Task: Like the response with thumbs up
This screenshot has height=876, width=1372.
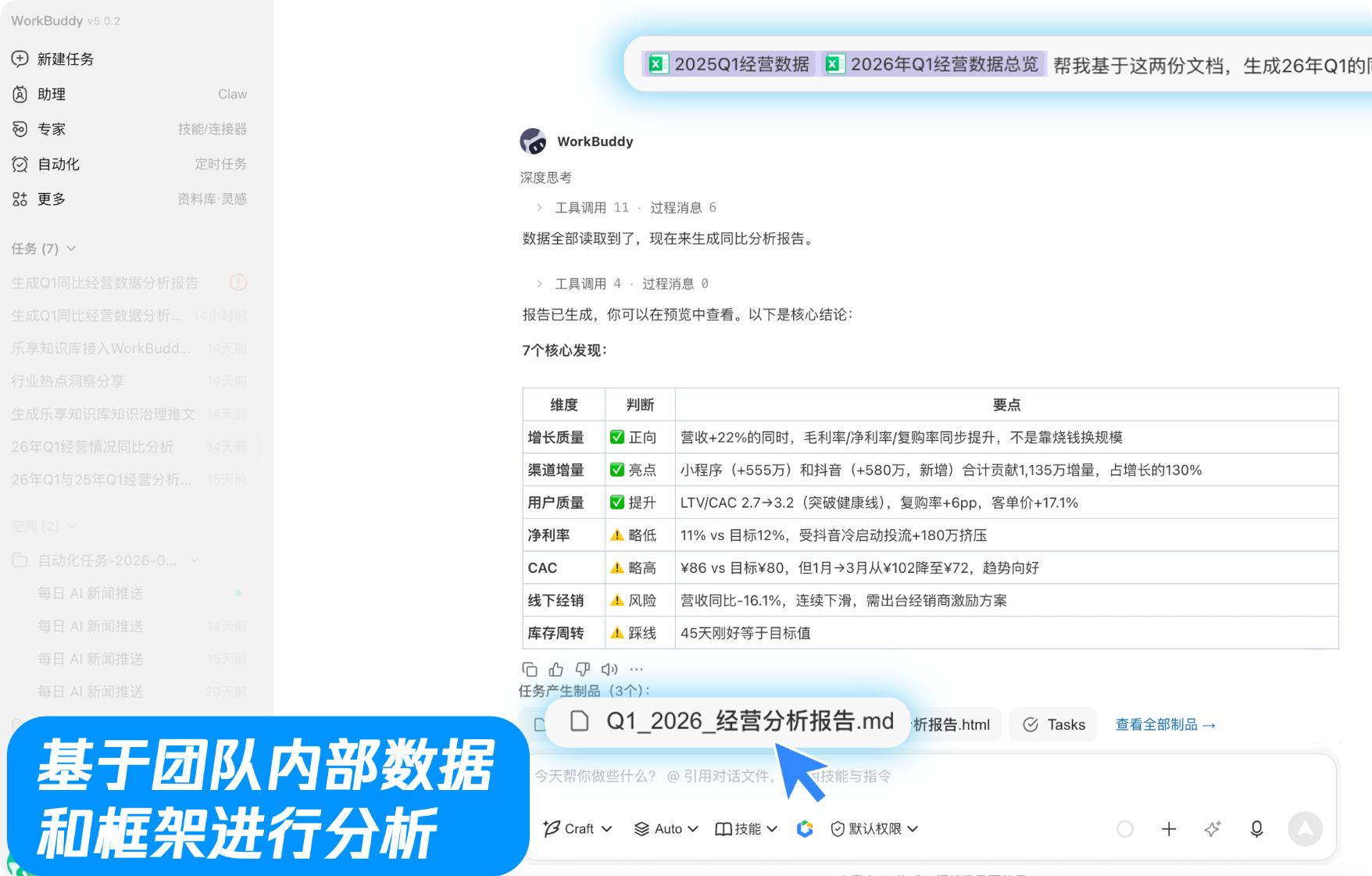Action: coord(556,669)
